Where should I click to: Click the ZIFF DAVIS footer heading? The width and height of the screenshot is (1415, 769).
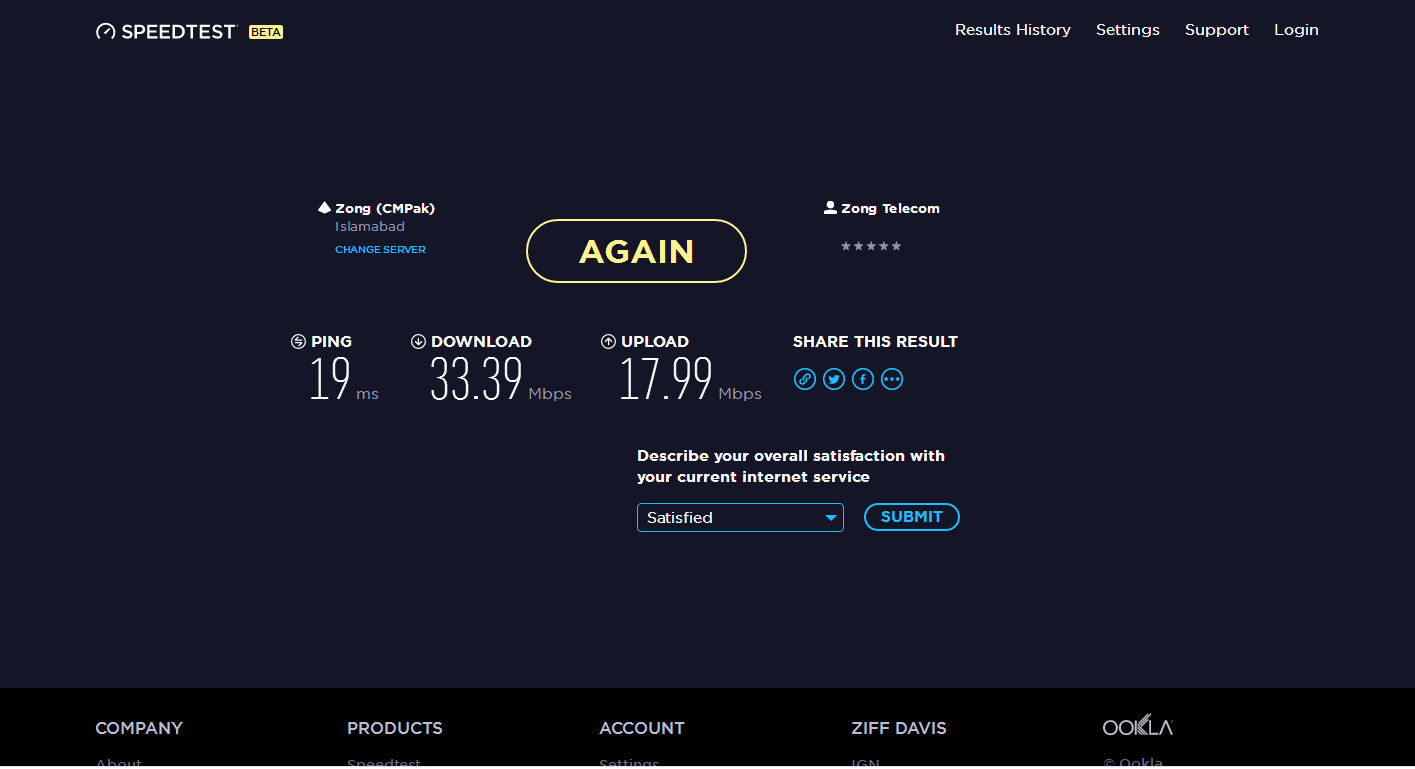[x=899, y=728]
